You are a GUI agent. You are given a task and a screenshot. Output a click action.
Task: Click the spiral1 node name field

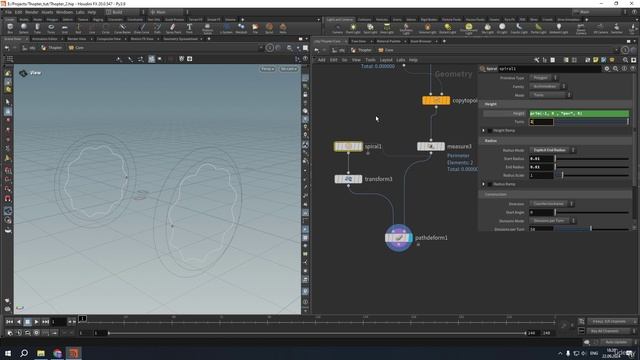[x=549, y=69]
